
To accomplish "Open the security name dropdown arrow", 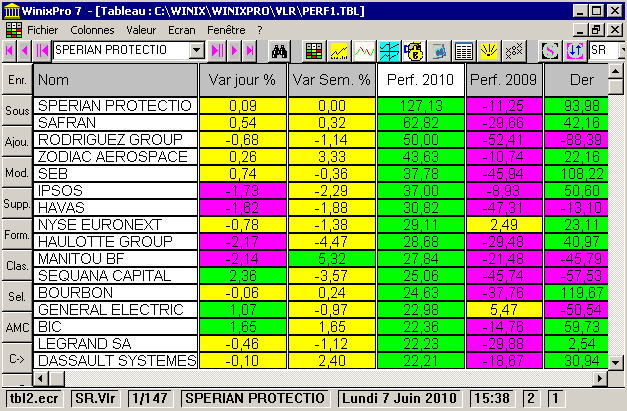I will coord(197,50).
